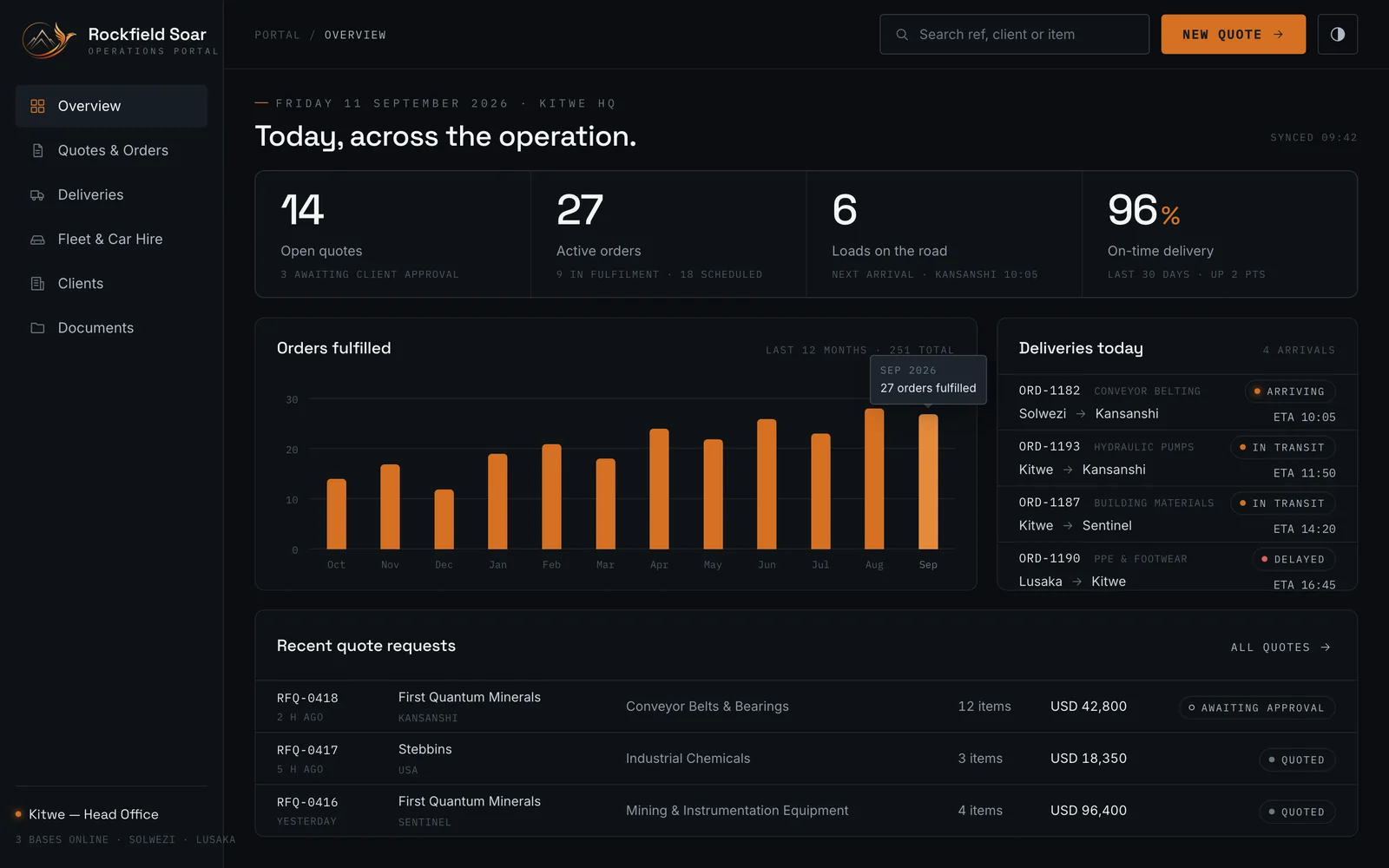Open the Open quotes stat card
The height and width of the screenshot is (868, 1389).
(x=393, y=234)
